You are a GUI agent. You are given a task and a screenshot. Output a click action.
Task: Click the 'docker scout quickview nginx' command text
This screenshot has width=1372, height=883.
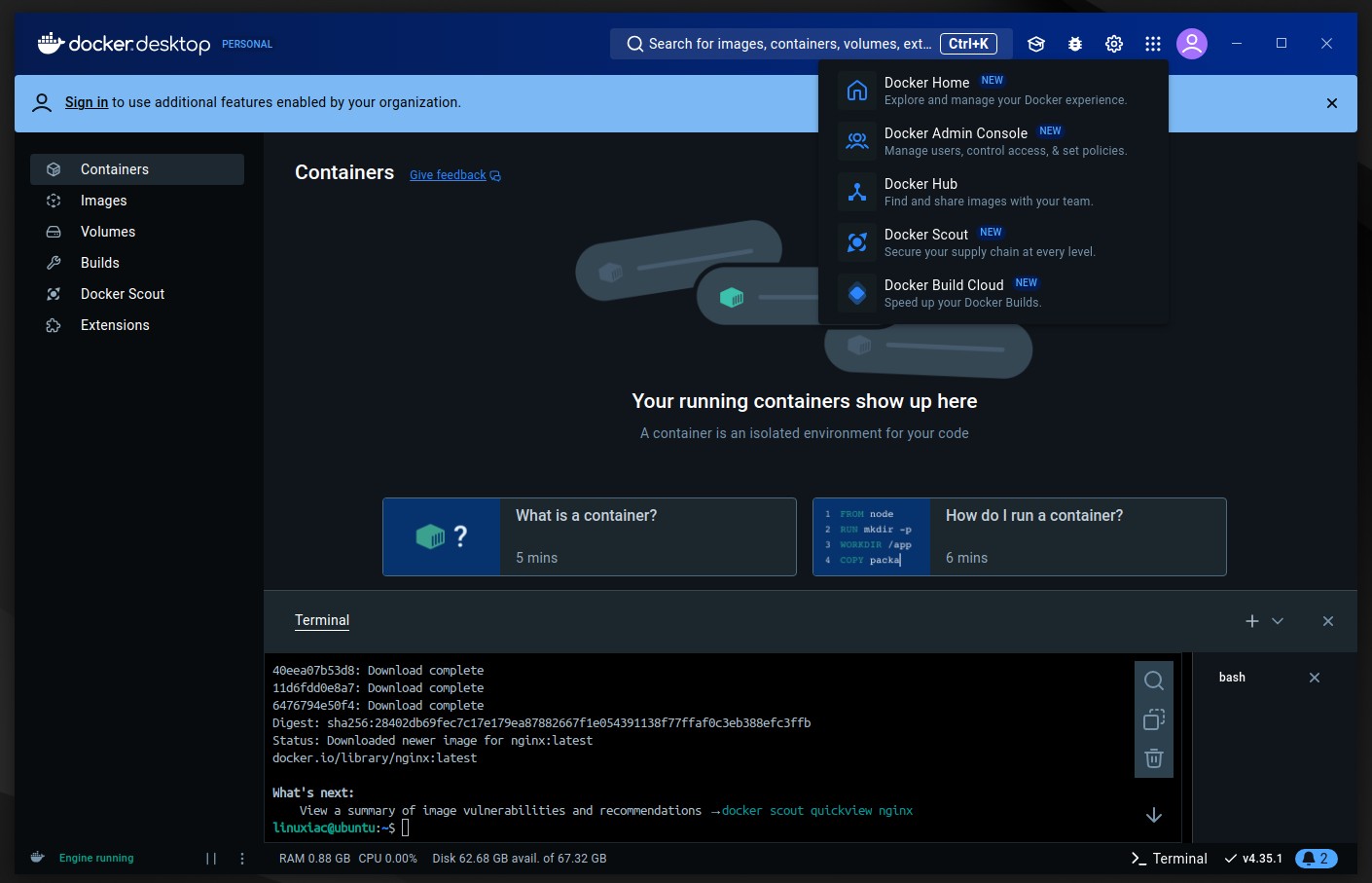pyautogui.click(x=816, y=810)
